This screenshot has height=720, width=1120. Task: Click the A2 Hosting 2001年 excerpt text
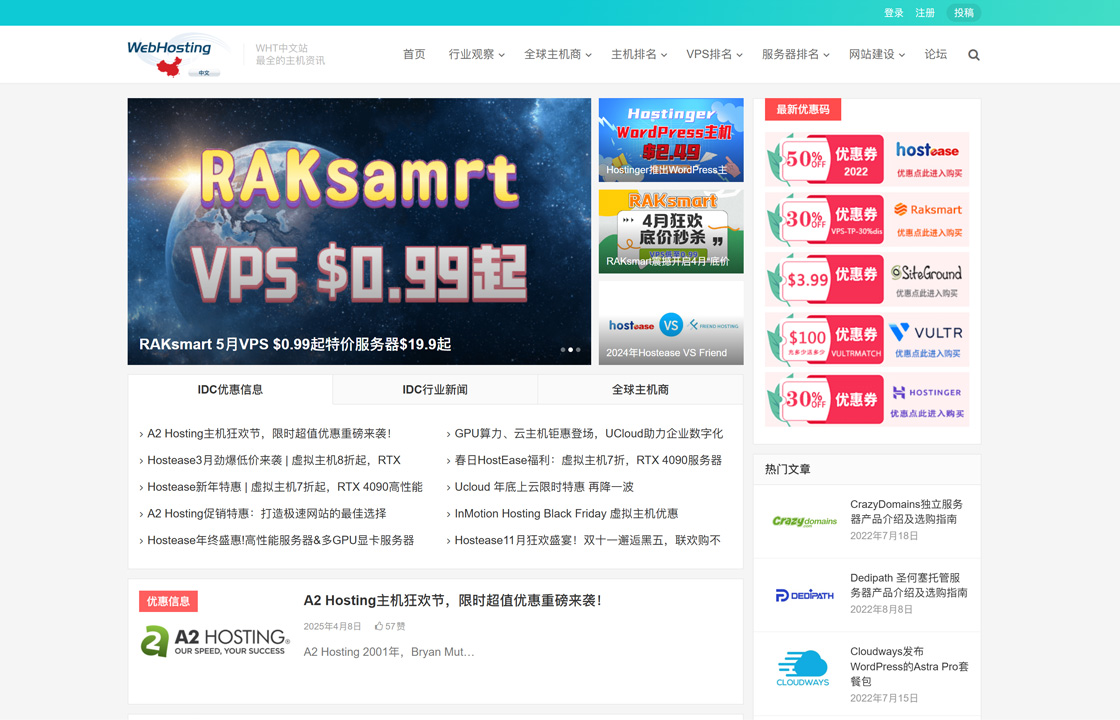pyautogui.click(x=389, y=652)
